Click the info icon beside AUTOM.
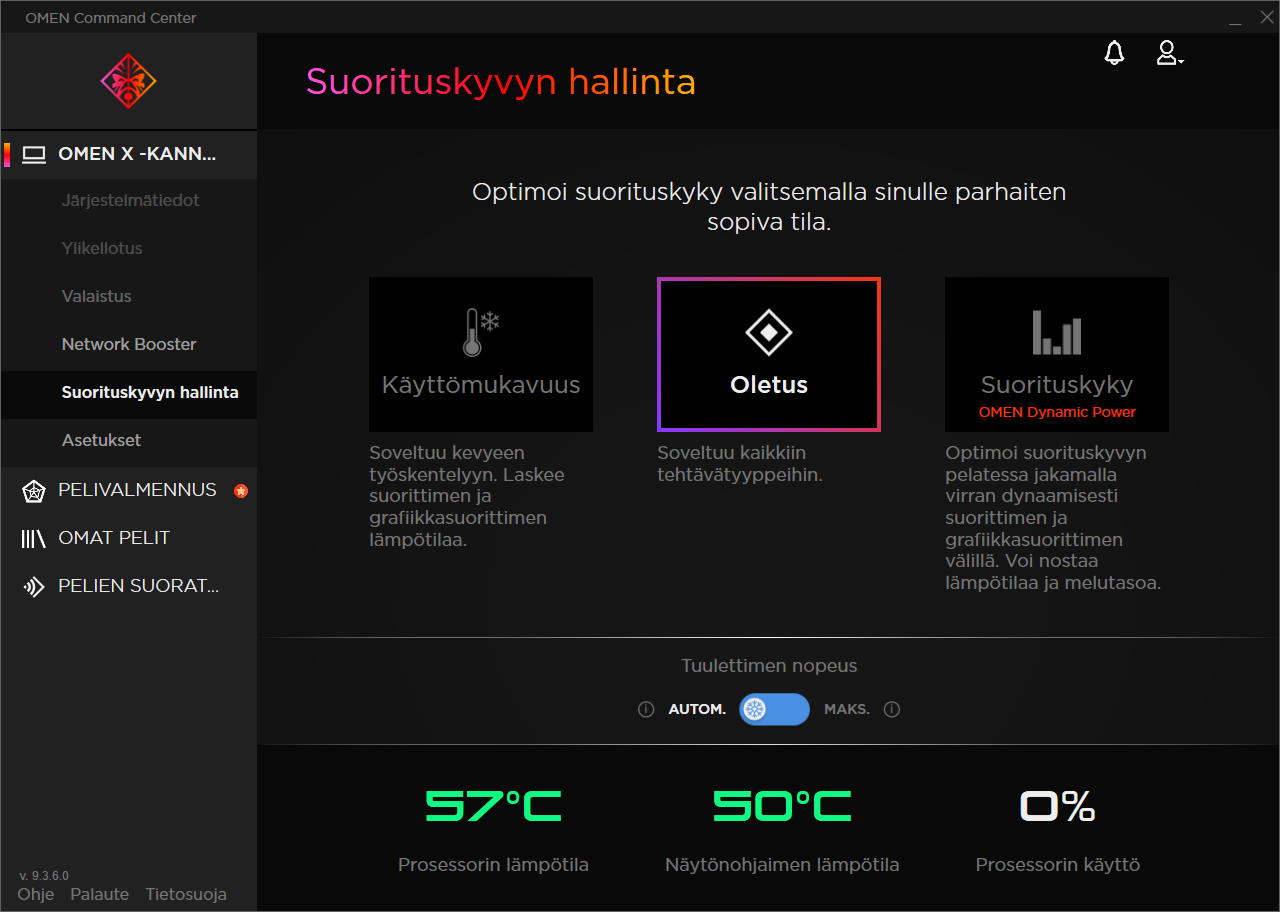Image resolution: width=1280 pixels, height=912 pixels. pos(646,709)
